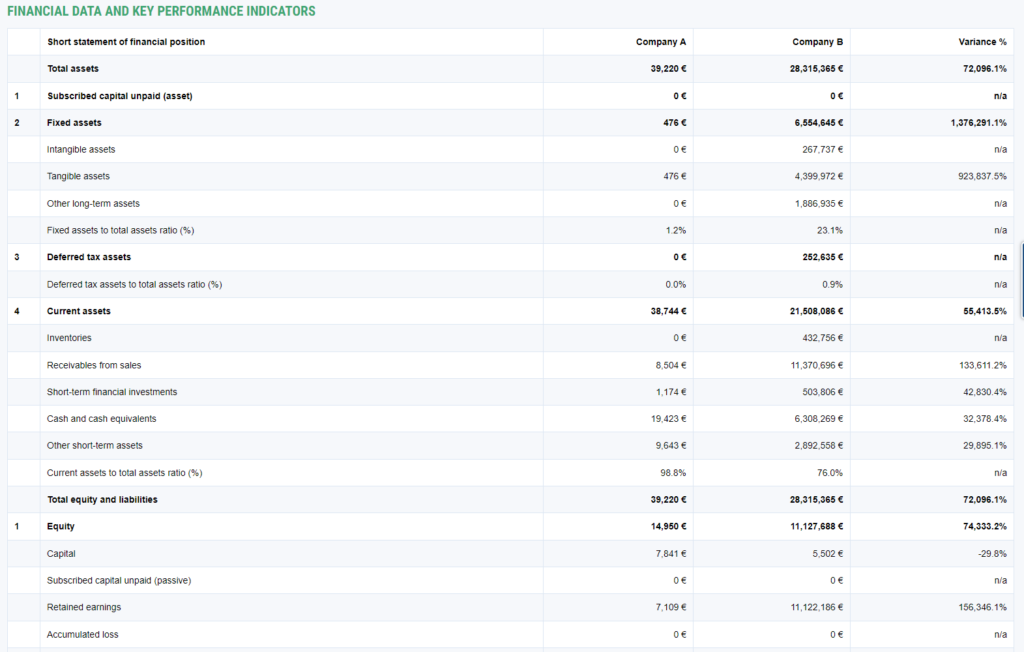Select the 'Inventories' row label
This screenshot has width=1024, height=652.
(69, 338)
